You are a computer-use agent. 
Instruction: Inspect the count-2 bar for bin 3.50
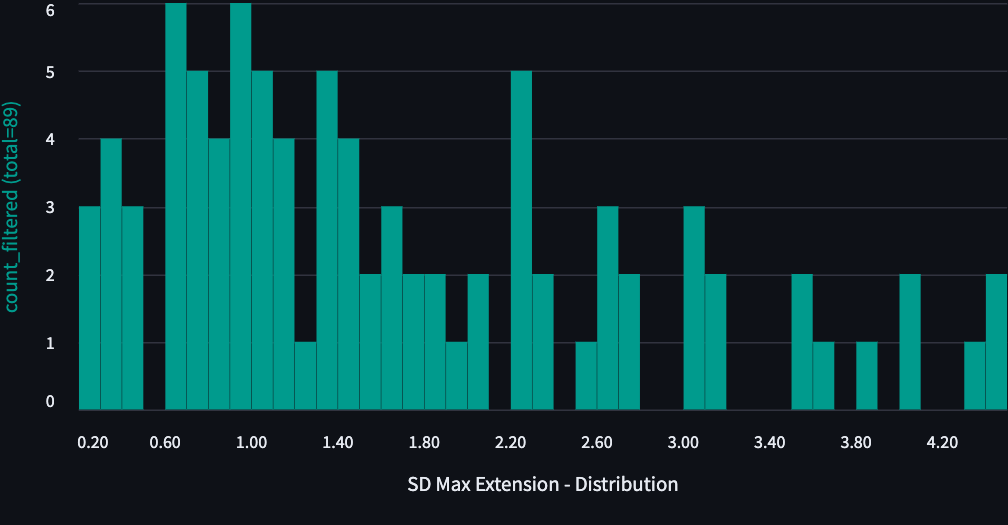(802, 342)
